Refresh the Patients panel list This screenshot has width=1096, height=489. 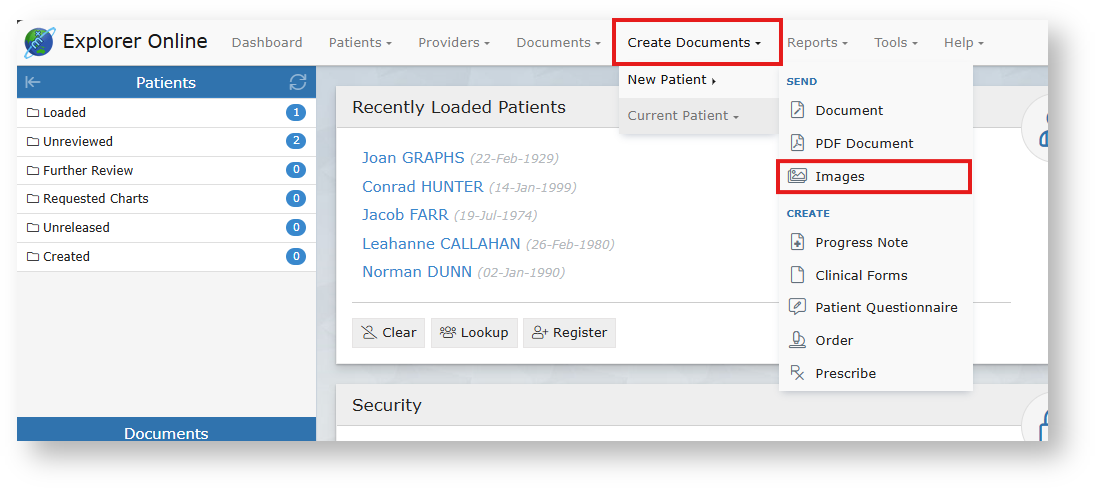pos(297,82)
